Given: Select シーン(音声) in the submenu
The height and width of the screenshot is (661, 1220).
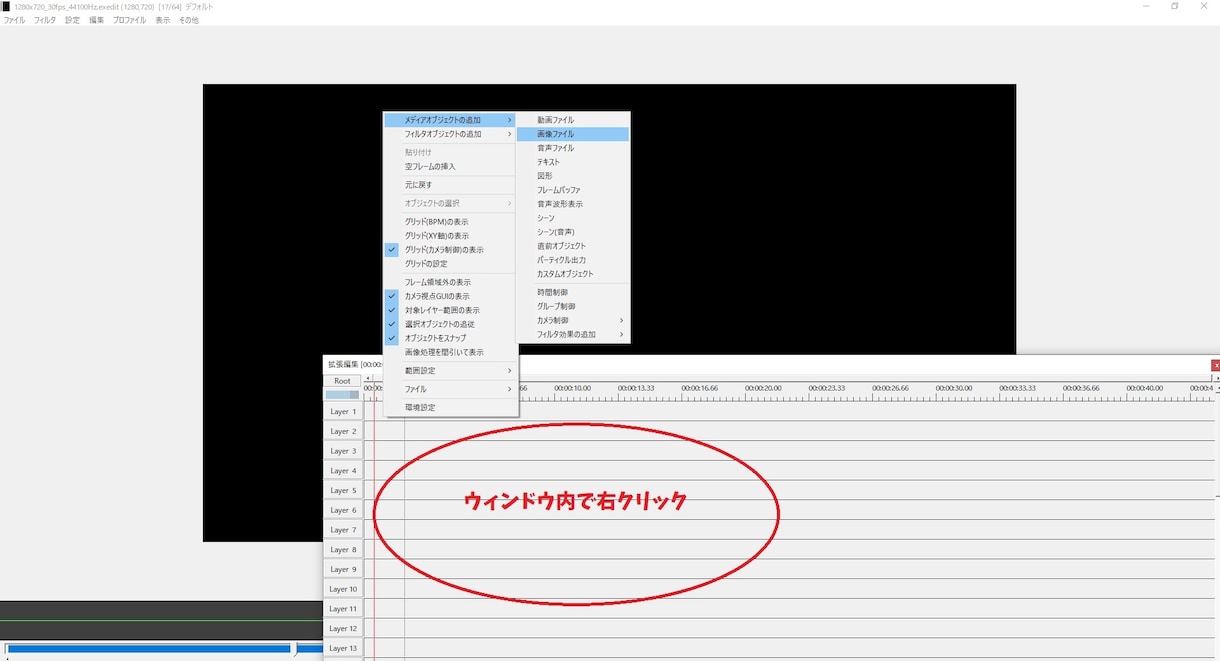Looking at the screenshot, I should pos(572,232).
